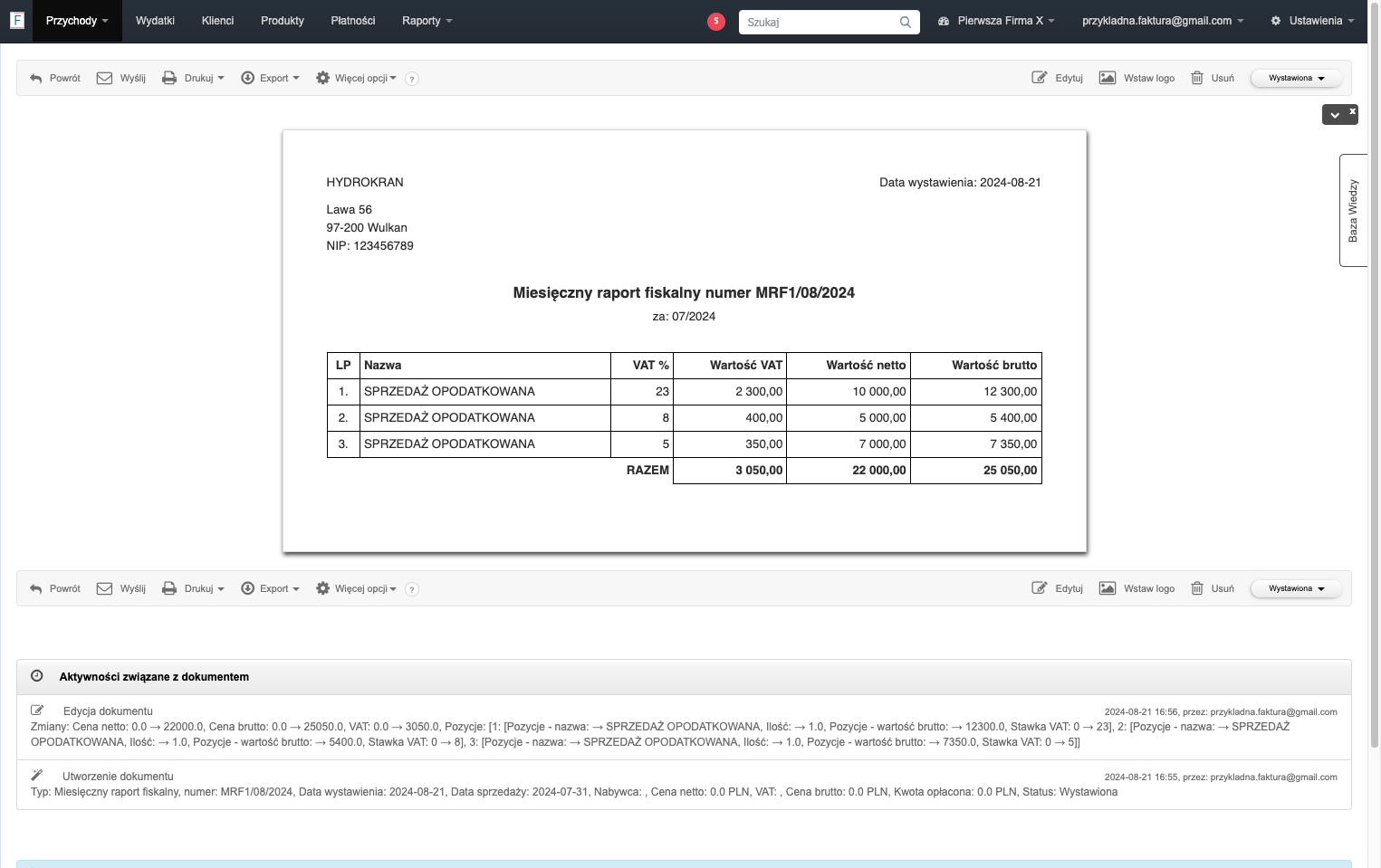Go to the Wydatki section
The image size is (1381, 868).
pyautogui.click(x=155, y=21)
